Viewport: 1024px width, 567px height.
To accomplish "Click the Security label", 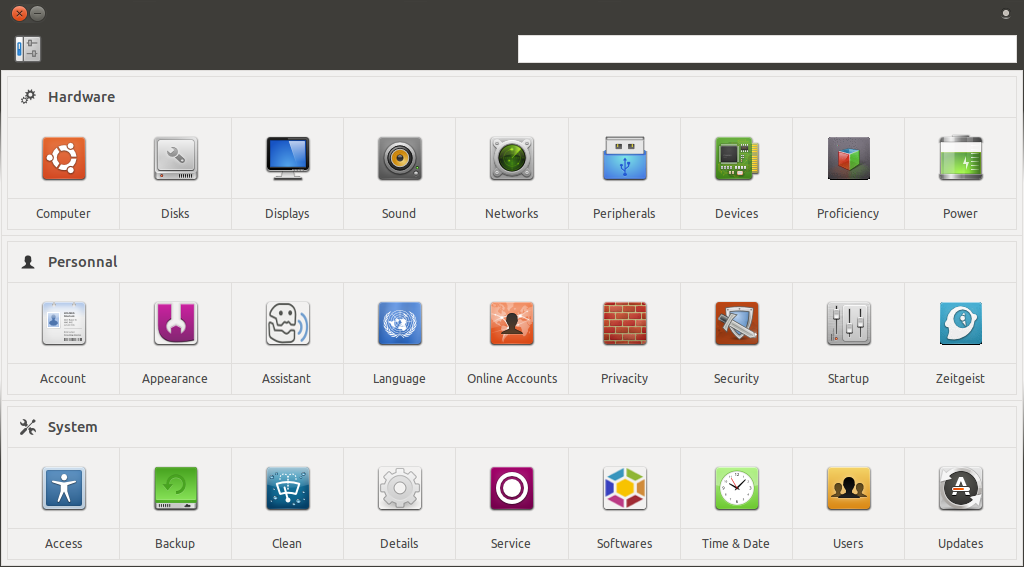I will tap(736, 379).
